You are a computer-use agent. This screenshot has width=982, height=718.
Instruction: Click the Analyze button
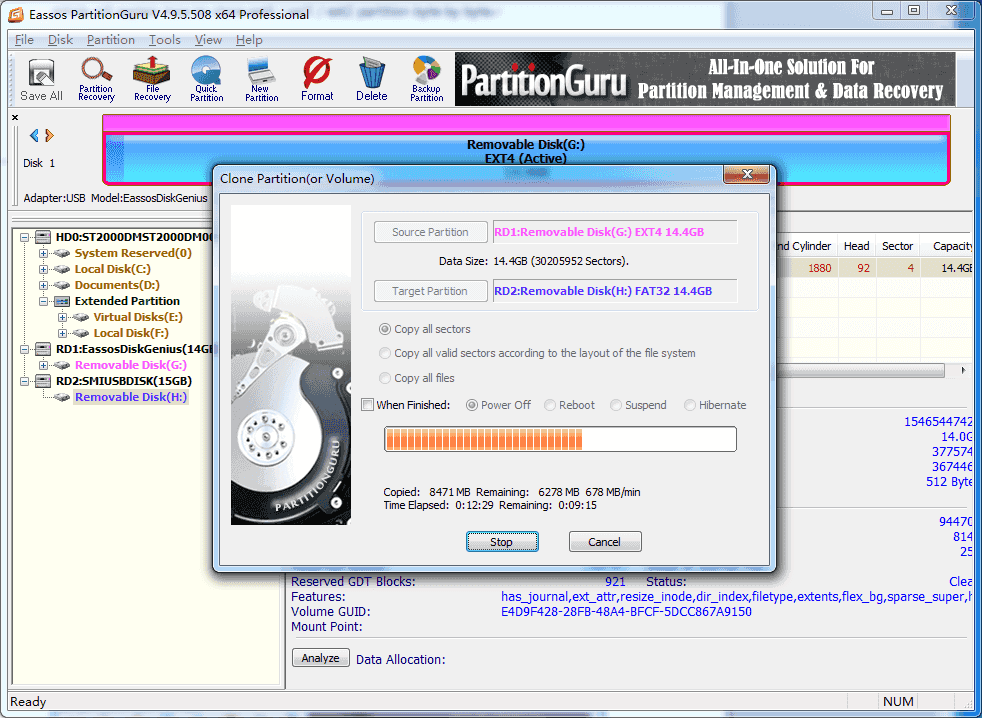[x=321, y=658]
